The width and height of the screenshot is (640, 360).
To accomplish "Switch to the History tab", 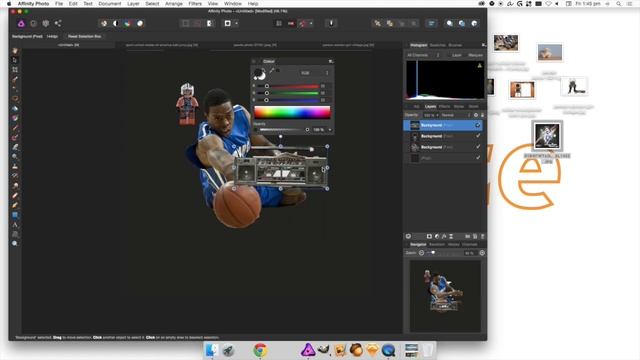I will 453,244.
